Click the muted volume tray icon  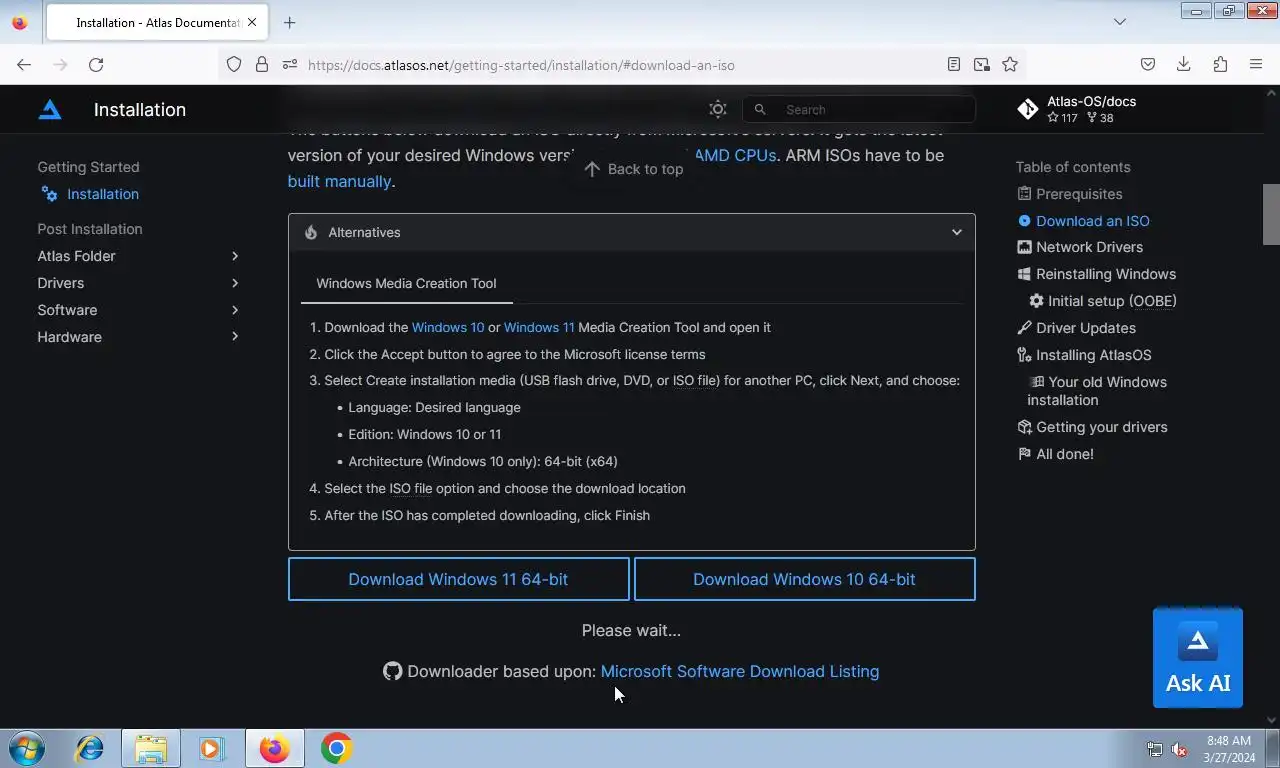[x=1179, y=749]
